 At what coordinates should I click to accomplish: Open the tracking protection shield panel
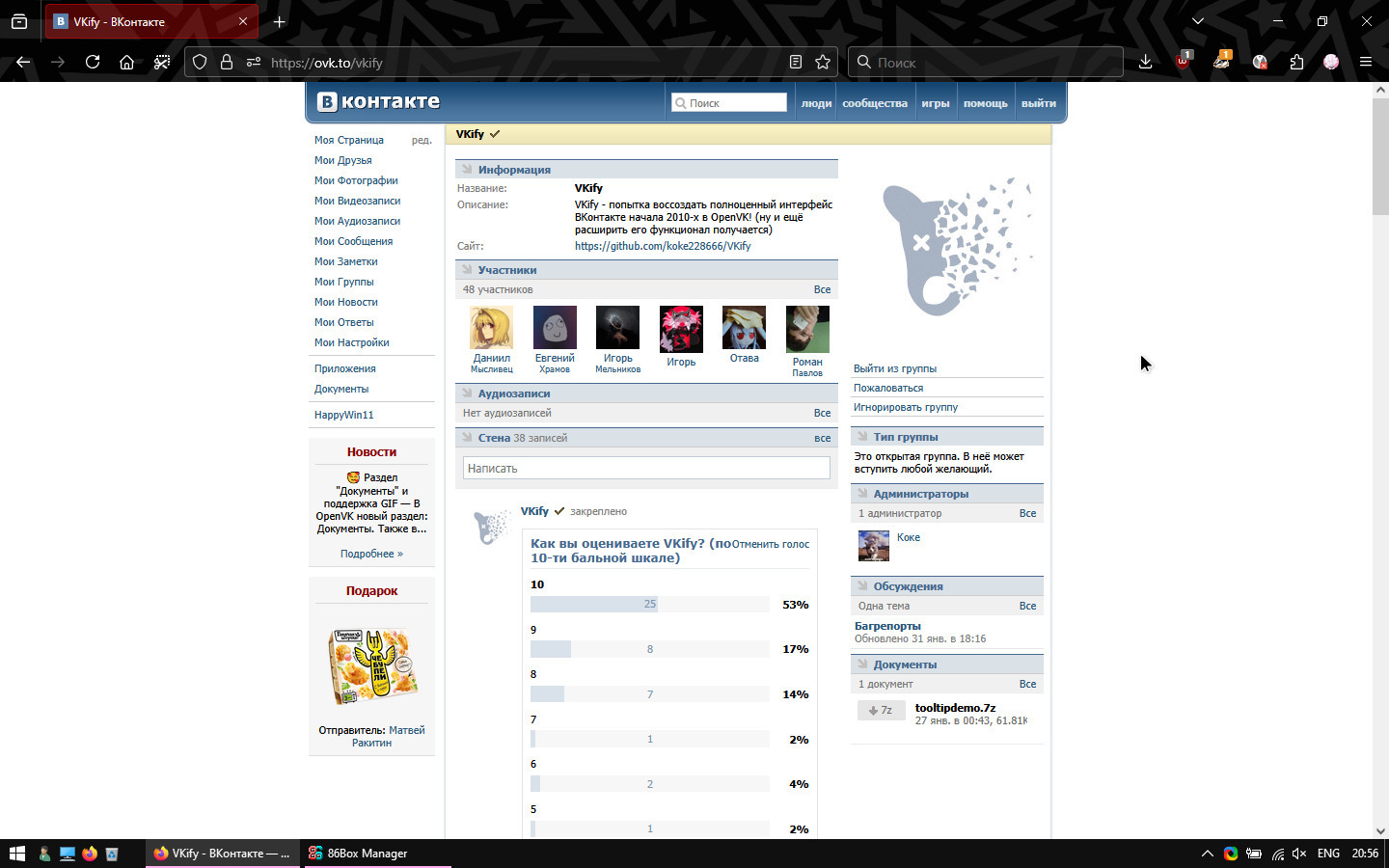tap(200, 63)
